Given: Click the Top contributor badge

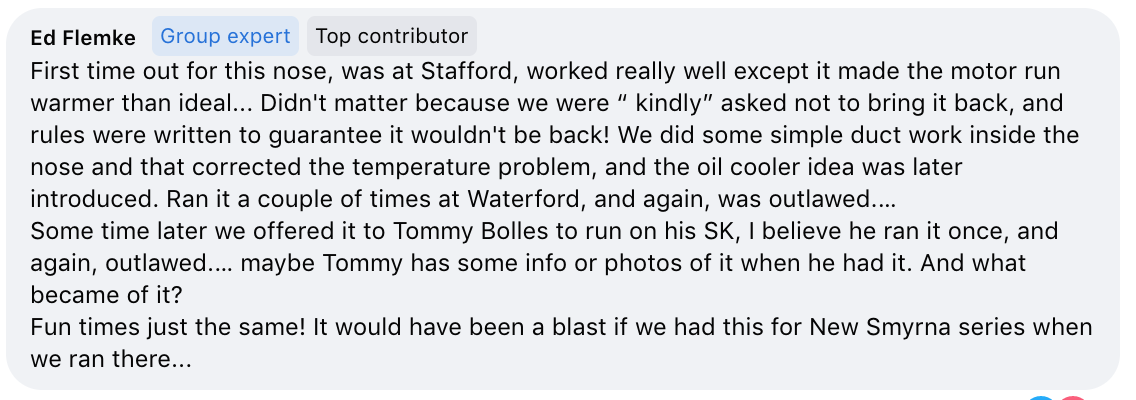Looking at the screenshot, I should pos(392,36).
